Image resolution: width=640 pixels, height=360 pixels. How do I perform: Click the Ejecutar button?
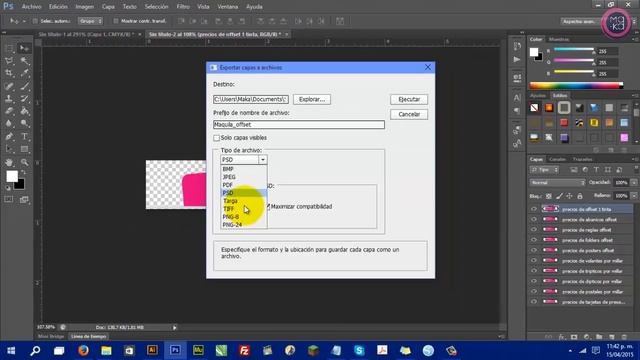[x=409, y=99]
